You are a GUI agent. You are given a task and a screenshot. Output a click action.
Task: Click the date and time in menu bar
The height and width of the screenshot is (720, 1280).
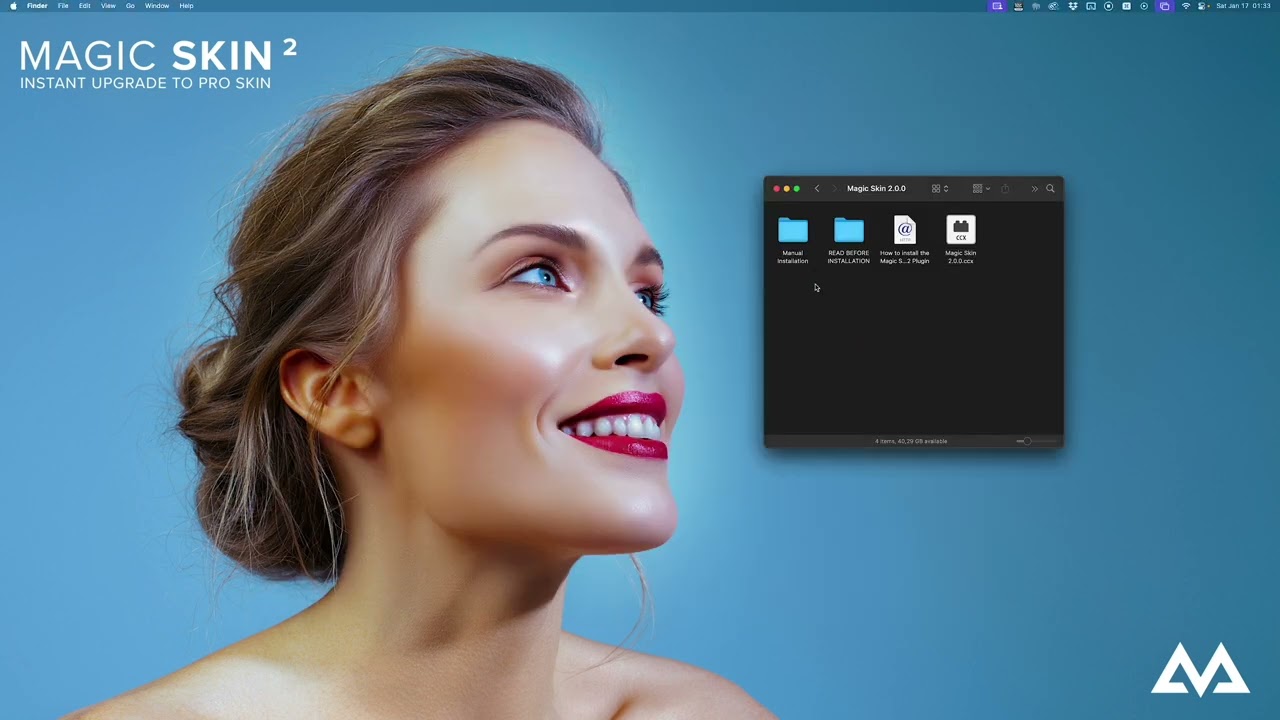tap(1243, 6)
